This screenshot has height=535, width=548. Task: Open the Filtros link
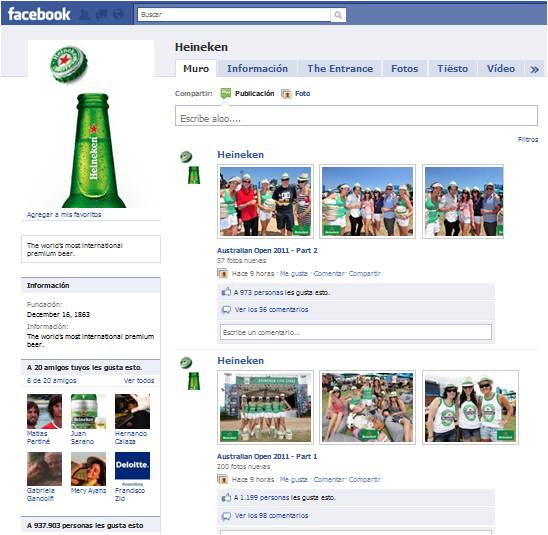coord(528,139)
